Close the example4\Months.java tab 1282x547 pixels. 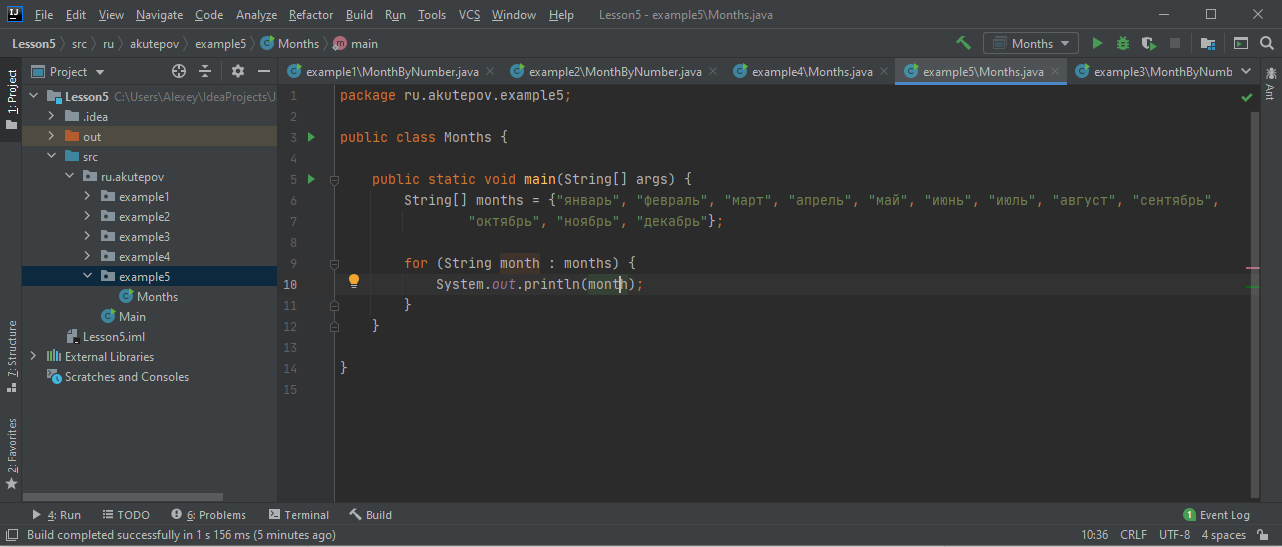click(x=884, y=72)
